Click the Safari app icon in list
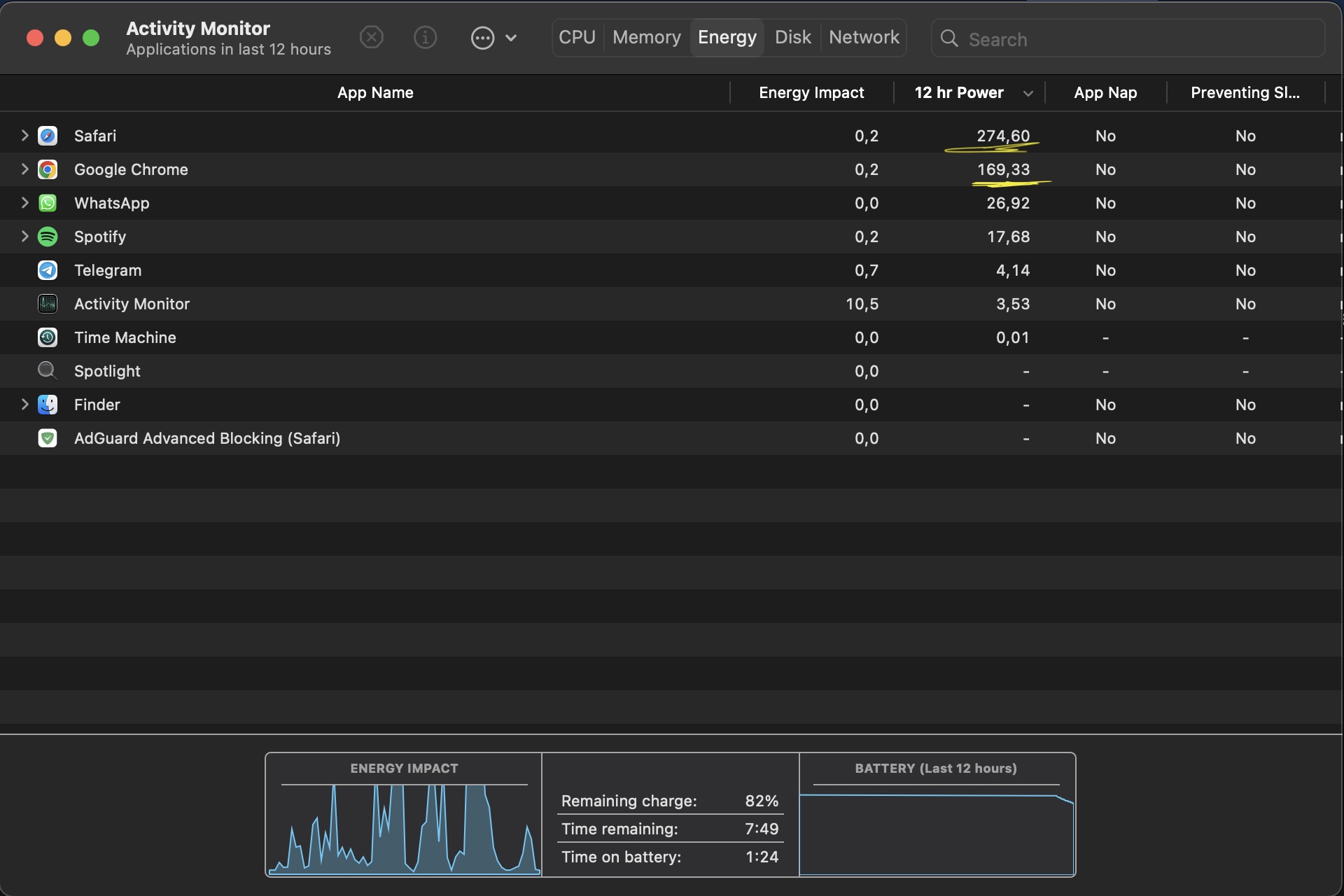The height and width of the screenshot is (896, 1344). point(48,136)
